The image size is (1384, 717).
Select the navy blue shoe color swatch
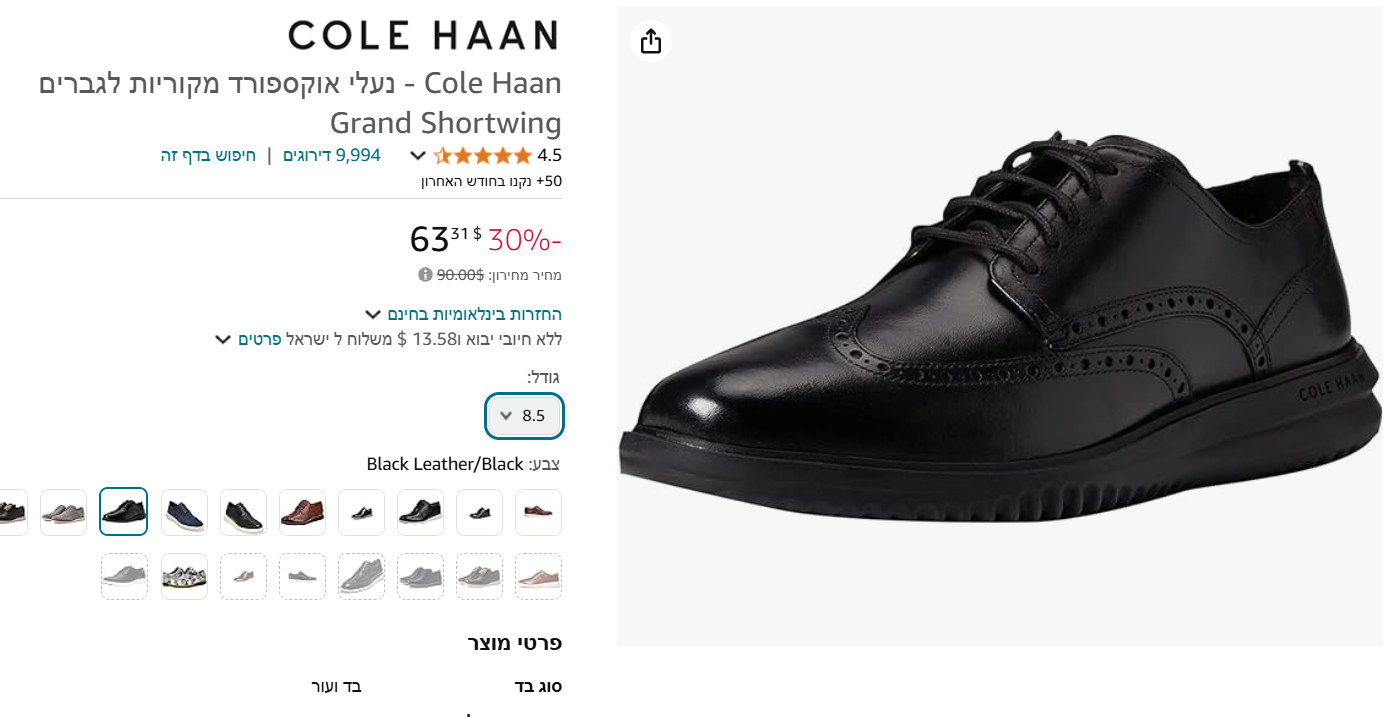[x=184, y=512]
